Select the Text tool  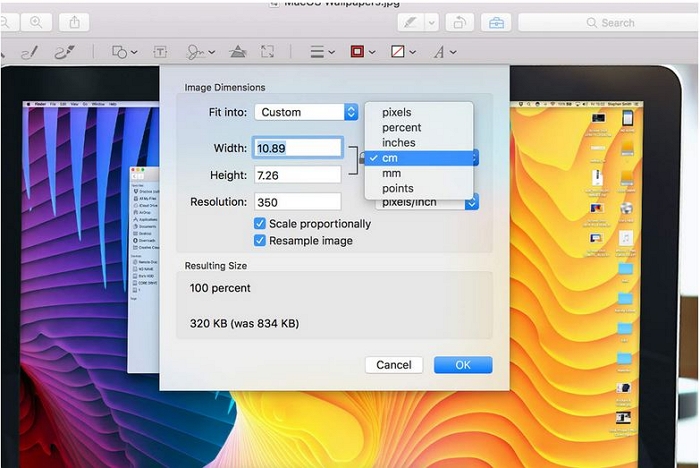pos(159,52)
